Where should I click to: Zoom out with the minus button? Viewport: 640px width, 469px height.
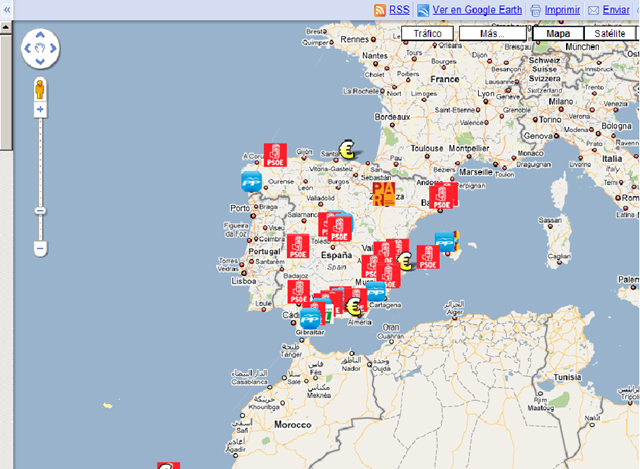point(40,248)
